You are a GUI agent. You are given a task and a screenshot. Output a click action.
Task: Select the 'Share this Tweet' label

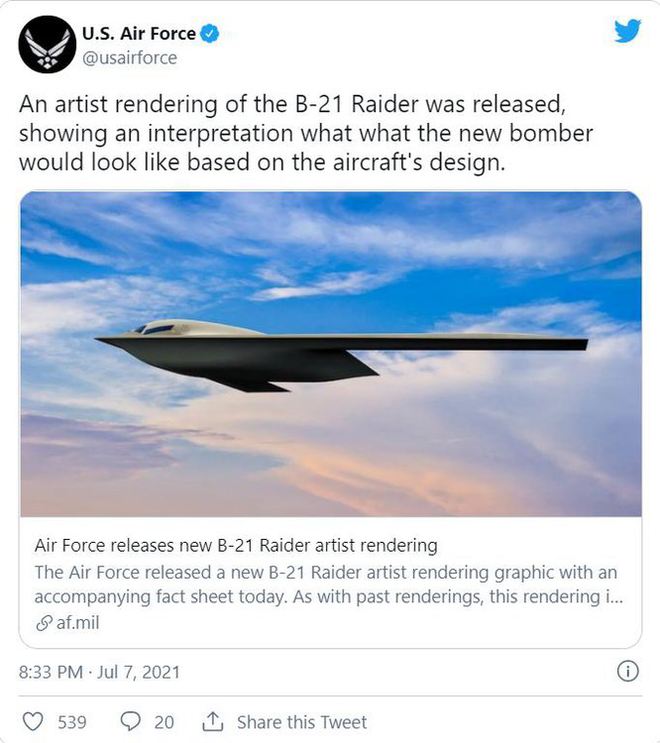pos(301,721)
